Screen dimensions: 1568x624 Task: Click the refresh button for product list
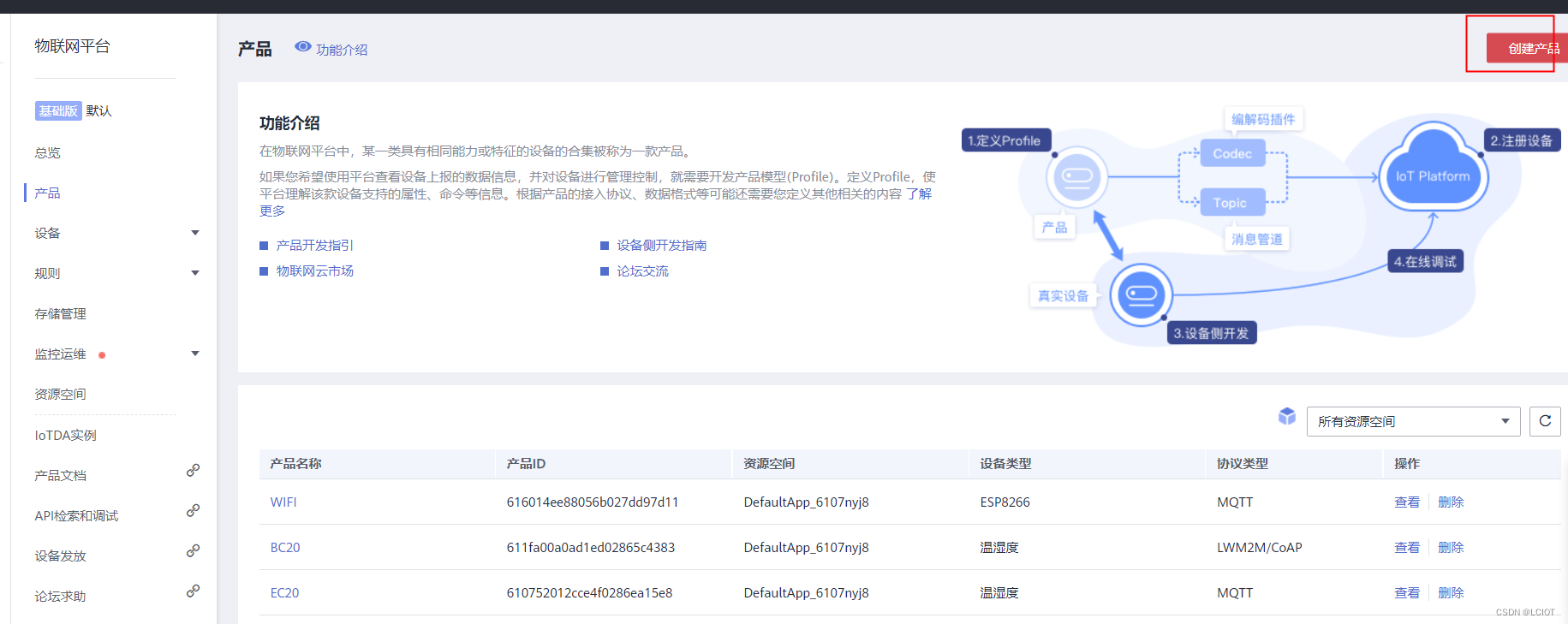(x=1545, y=421)
